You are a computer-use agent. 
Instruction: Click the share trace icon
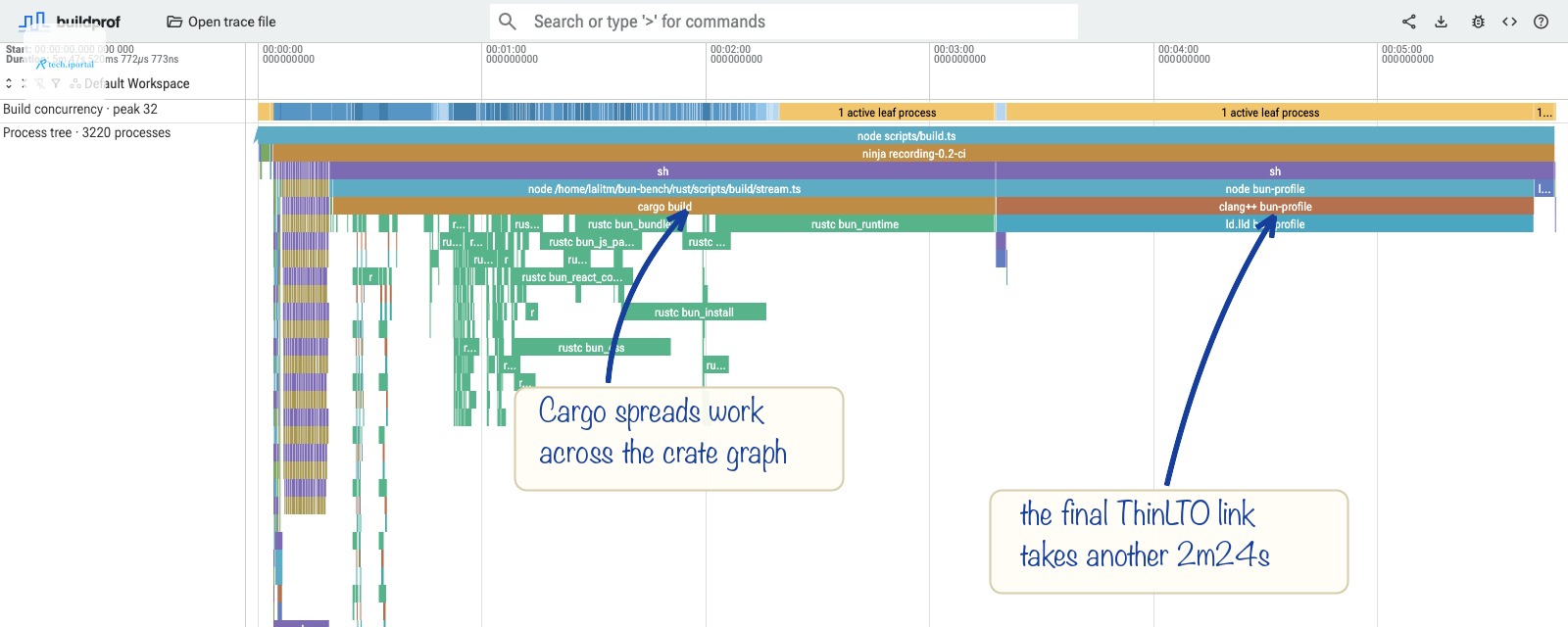click(x=1408, y=22)
